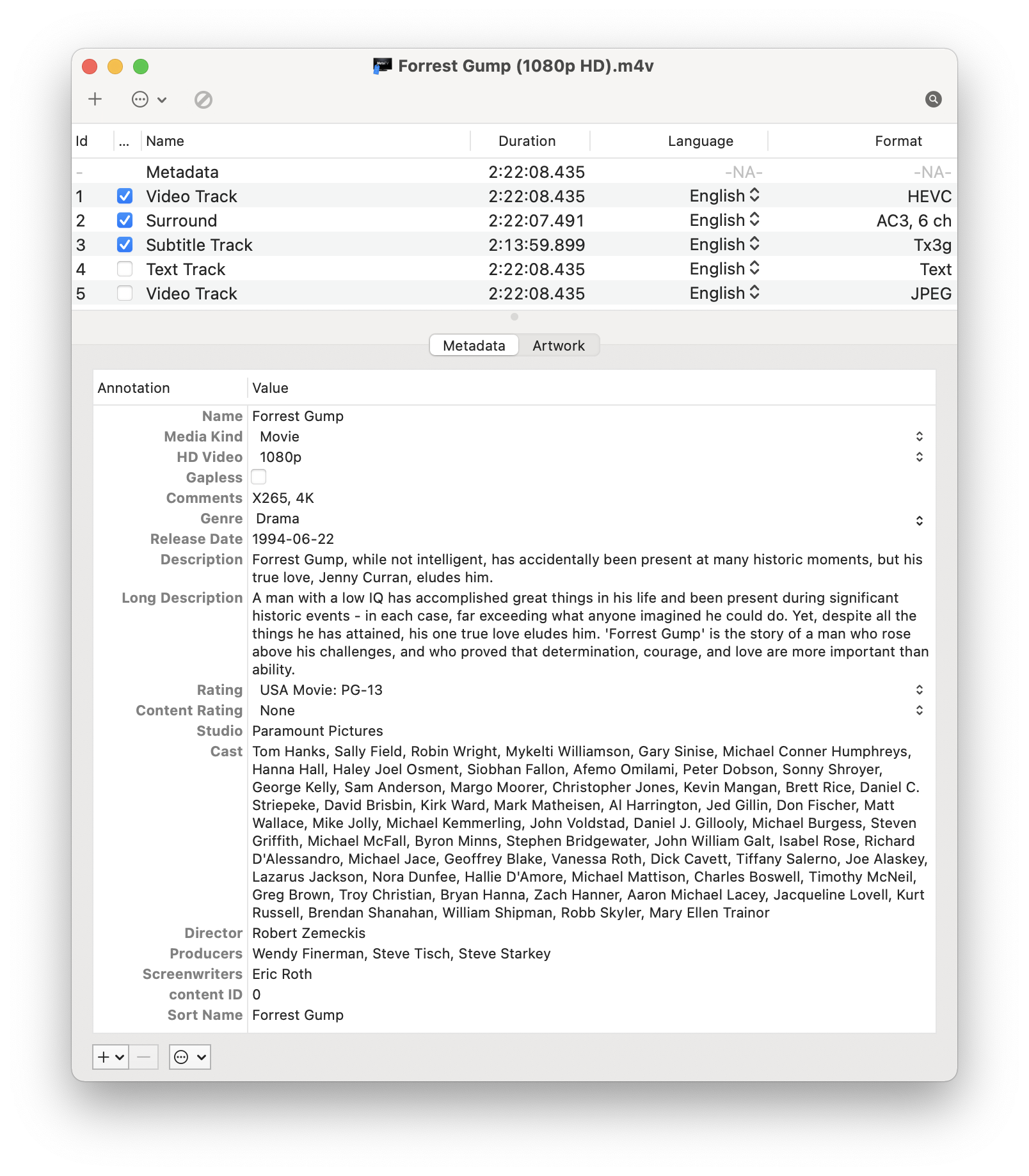This screenshot has width=1029, height=1176.
Task: Select the Surround track row
Action: pyautogui.click(x=514, y=220)
